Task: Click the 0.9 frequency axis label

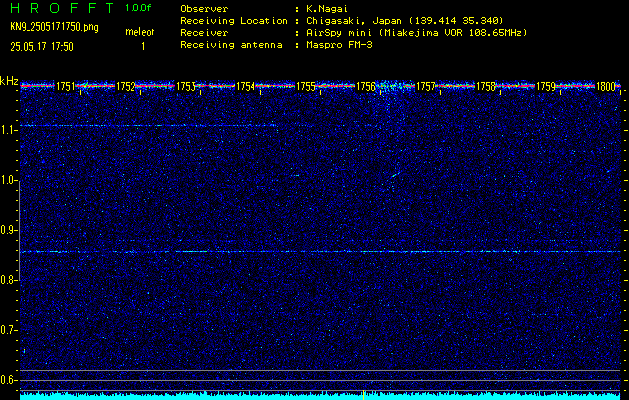Action: [x=9, y=230]
